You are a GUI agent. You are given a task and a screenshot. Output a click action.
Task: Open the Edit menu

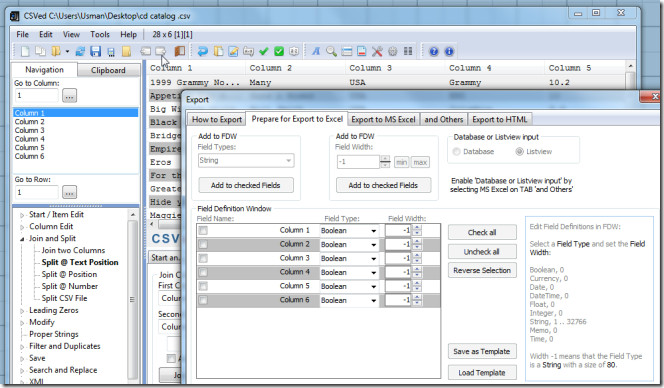pos(46,34)
